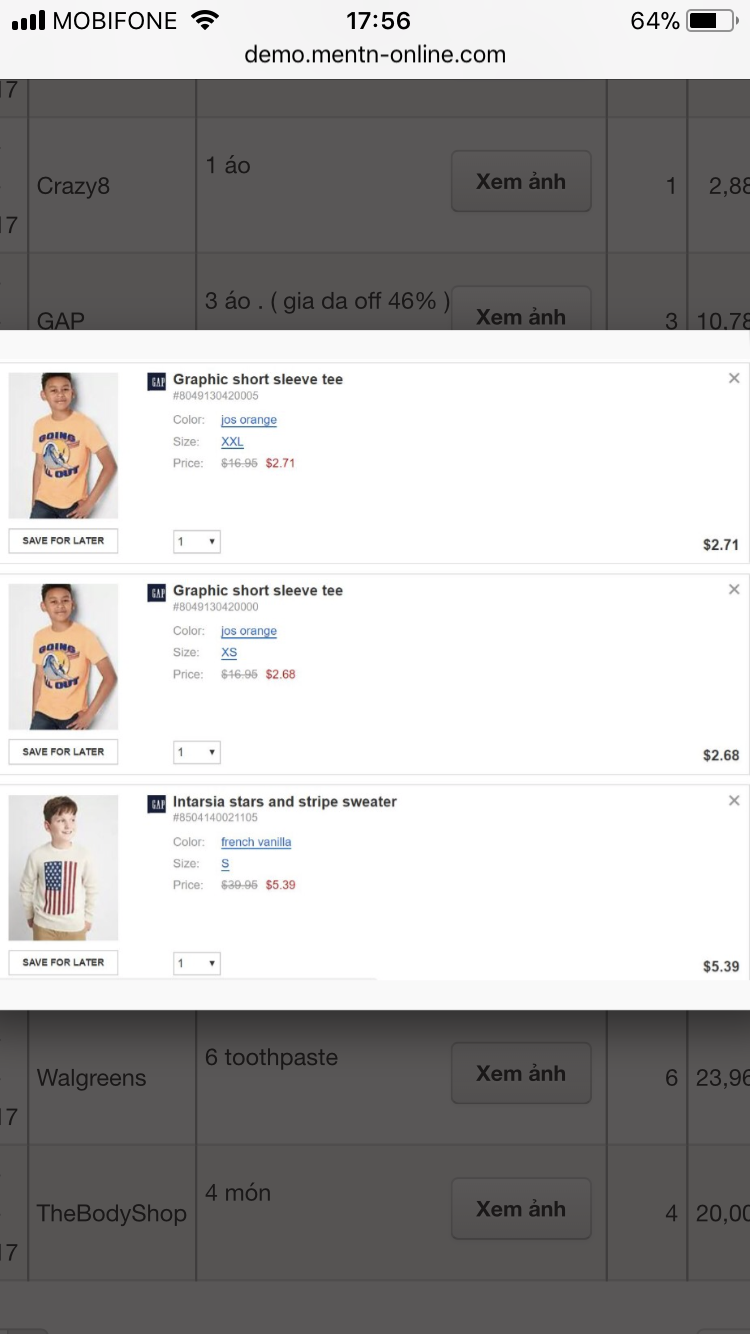750x1334 pixels.
Task: Click GAP logo beside the XS tee
Action: 157,592
